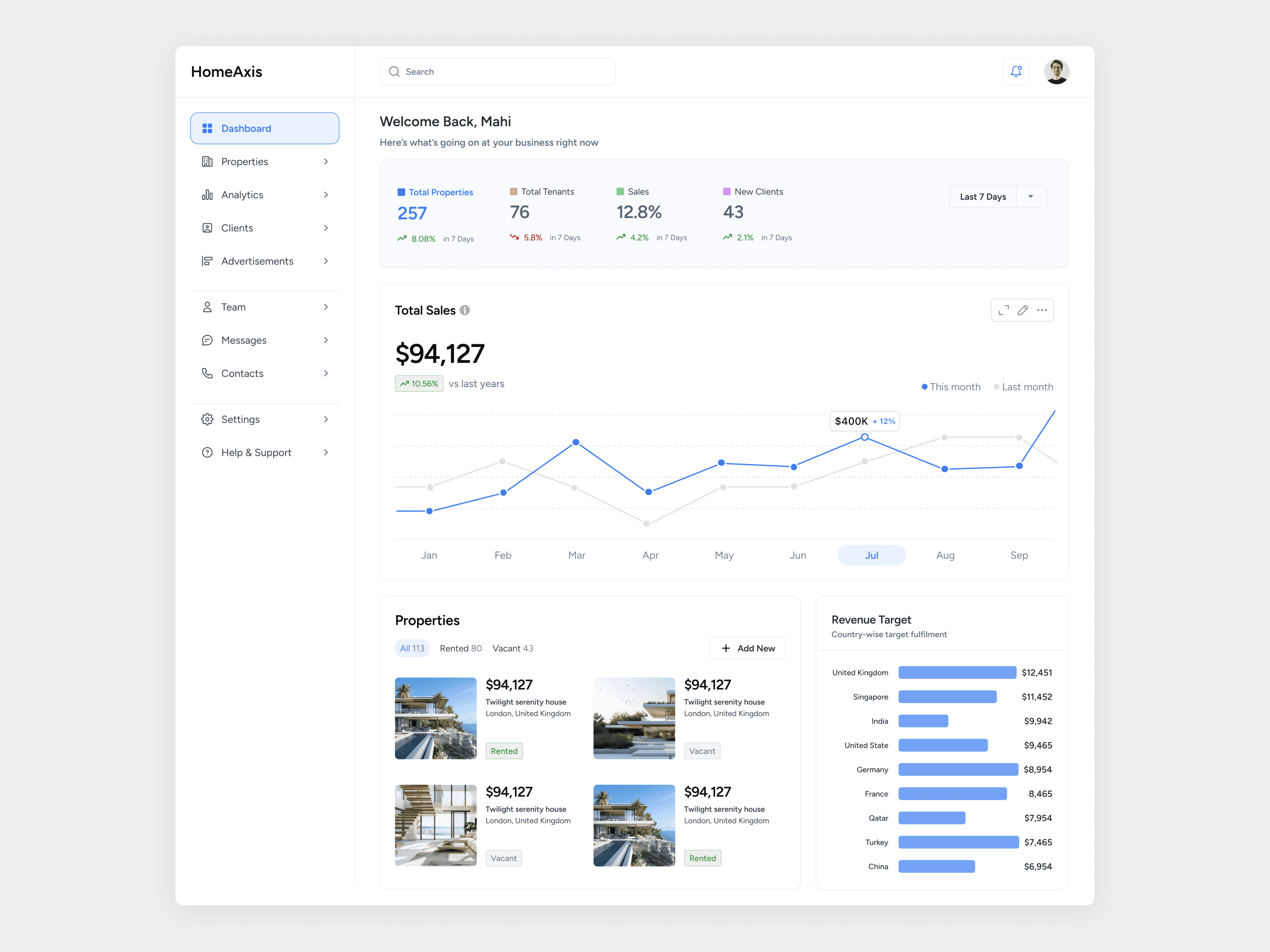Viewport: 1270px width, 952px height.
Task: Open the Last 7 Days dropdown arrow
Action: (x=1031, y=197)
